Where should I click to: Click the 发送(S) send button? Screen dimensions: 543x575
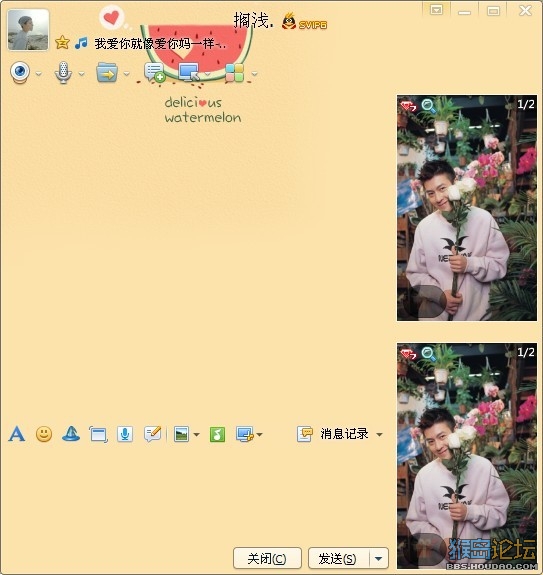point(338,558)
